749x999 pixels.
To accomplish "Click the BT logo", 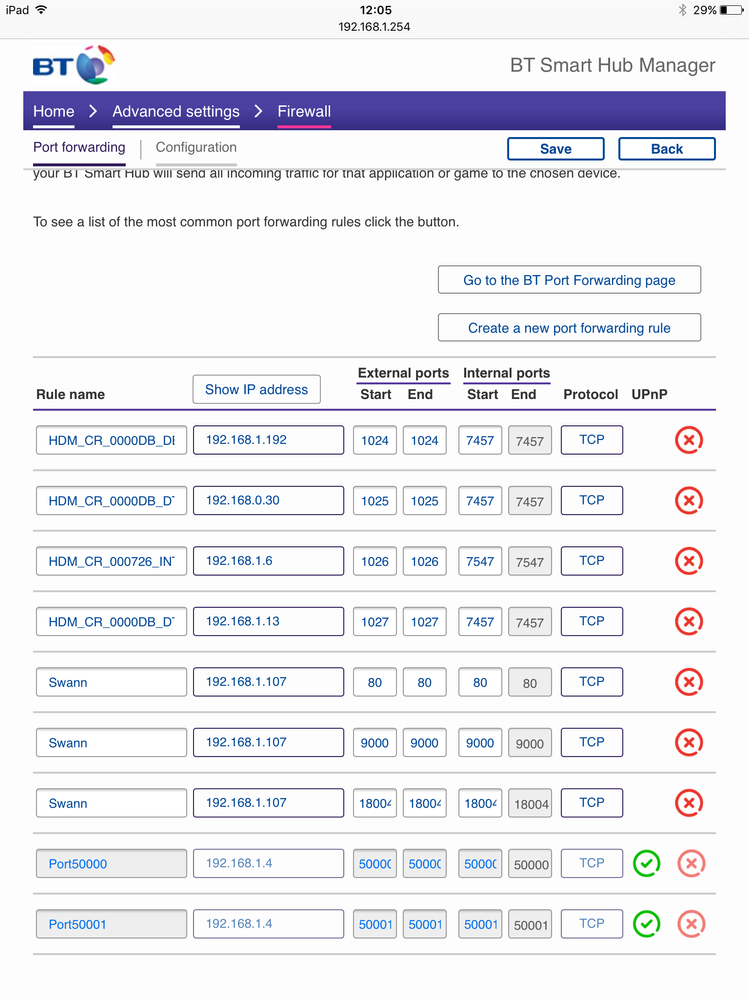I will coord(73,64).
